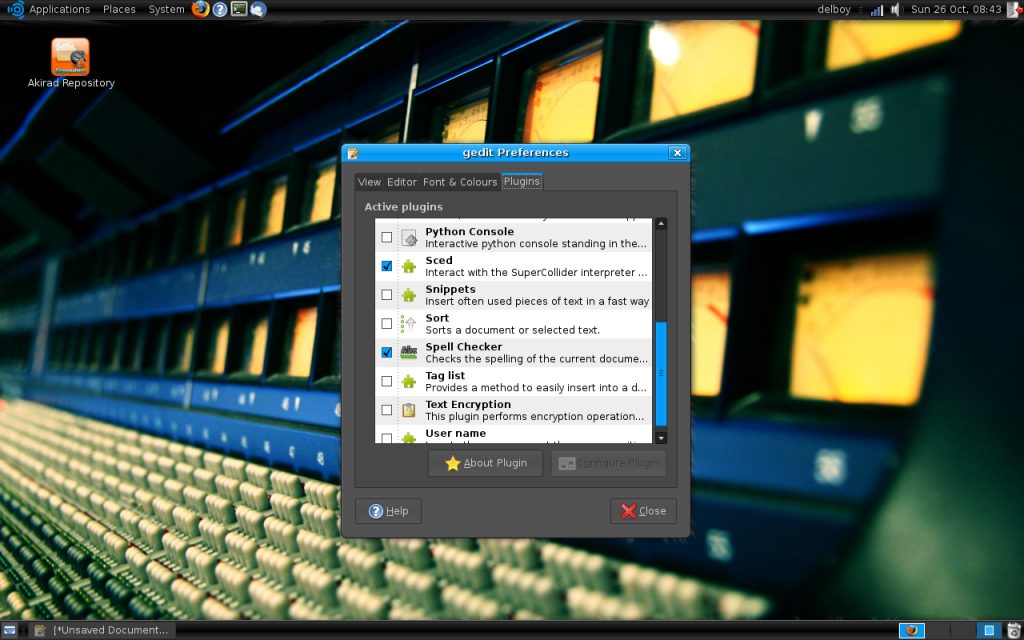
Task: Select the Spell Checker plugin name
Action: (464, 346)
